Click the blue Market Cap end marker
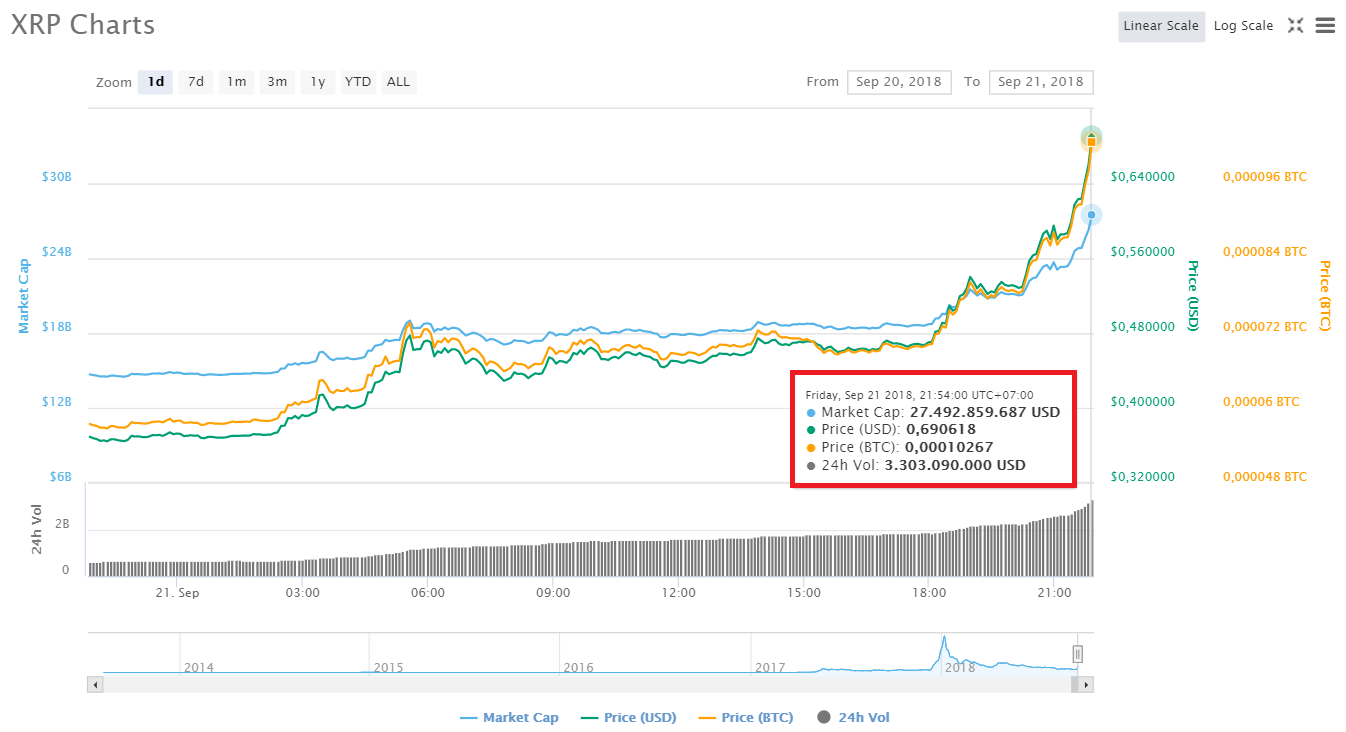The image size is (1346, 732). coord(1091,214)
